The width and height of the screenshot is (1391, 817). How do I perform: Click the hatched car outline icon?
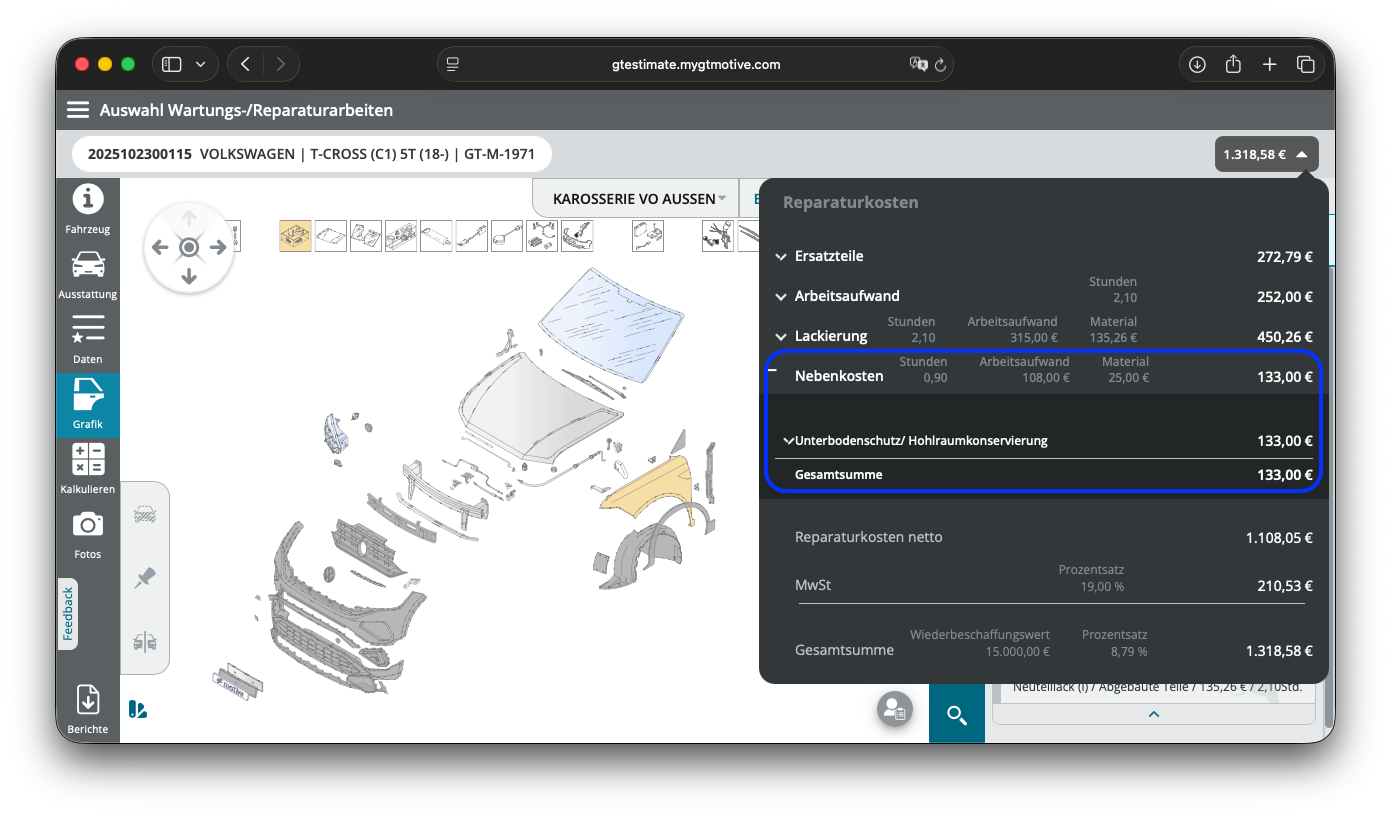pyautogui.click(x=145, y=515)
